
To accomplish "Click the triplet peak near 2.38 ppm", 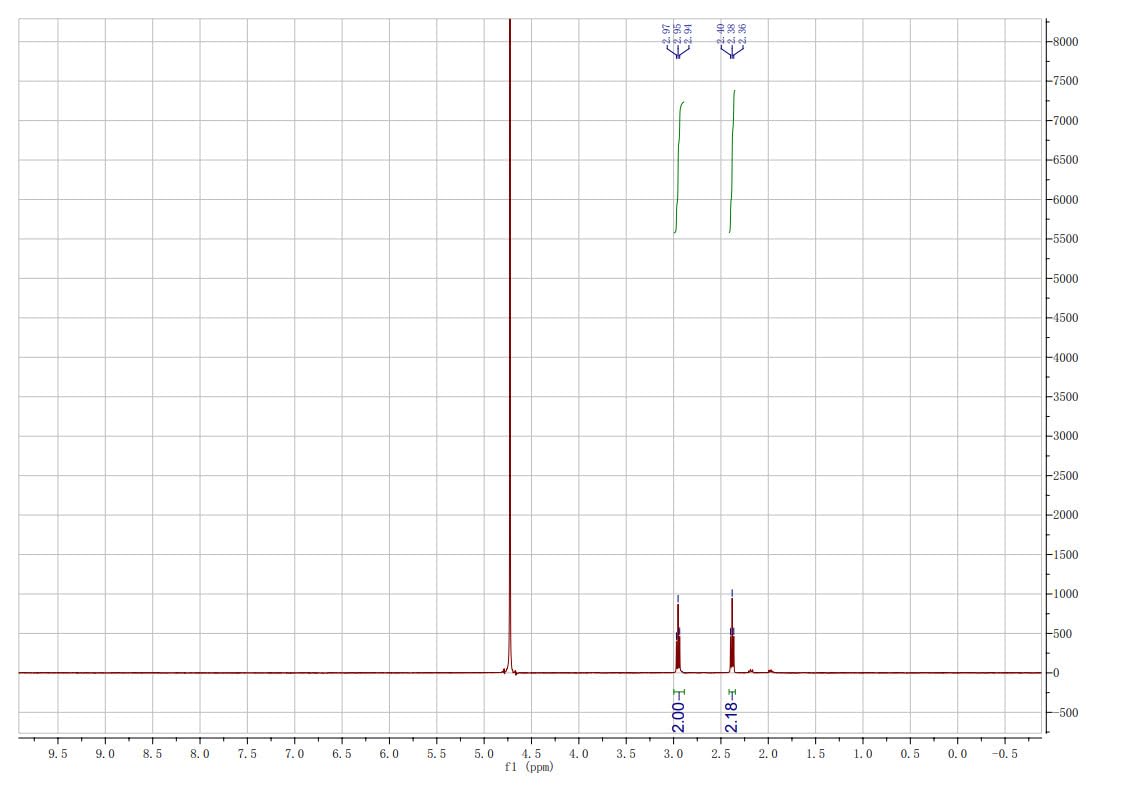I will (732, 634).
